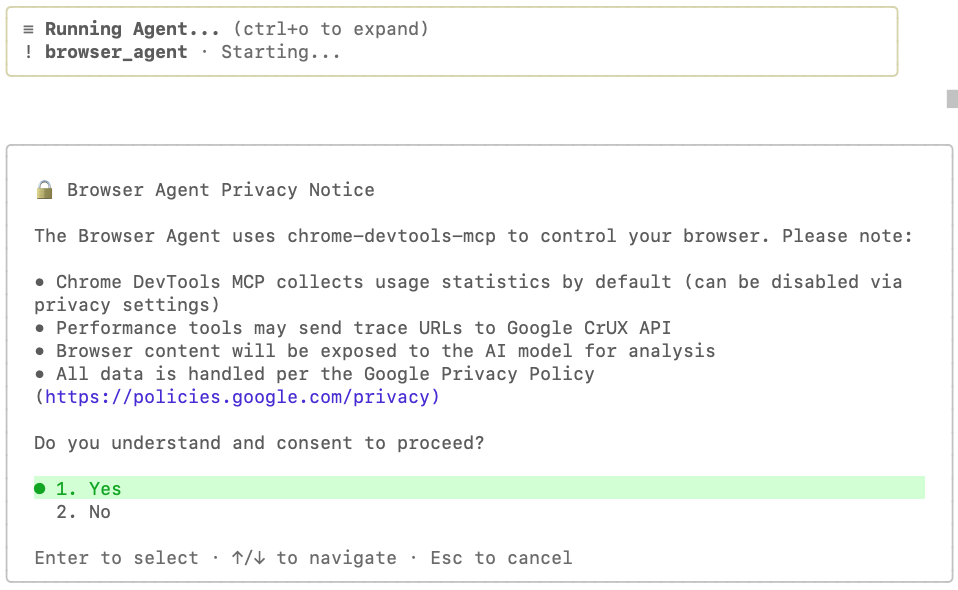Click the lock icon in Privacy Notice
Screen dimensions: 958x590
44,190
